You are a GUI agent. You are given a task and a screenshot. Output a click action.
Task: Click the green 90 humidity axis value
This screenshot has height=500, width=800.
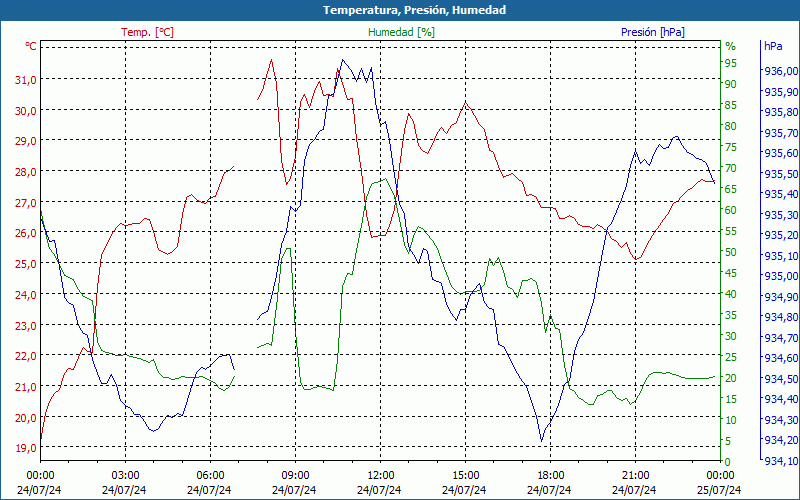click(x=731, y=84)
